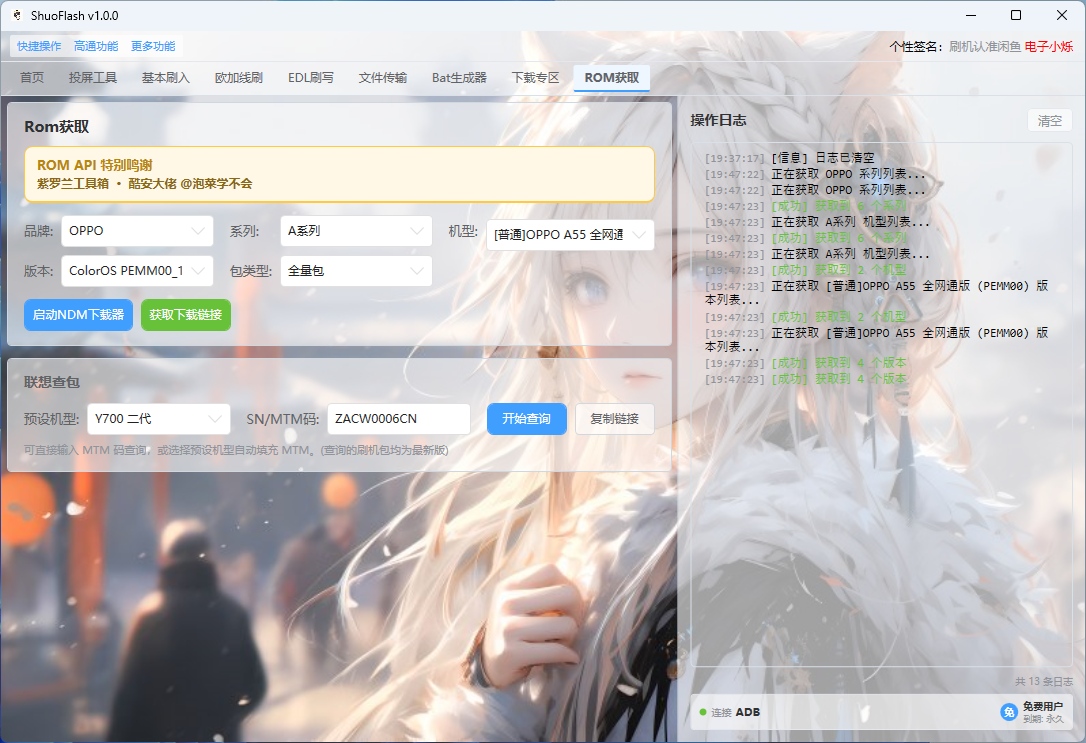
Task: Select the ROM获取 tab
Action: point(612,78)
